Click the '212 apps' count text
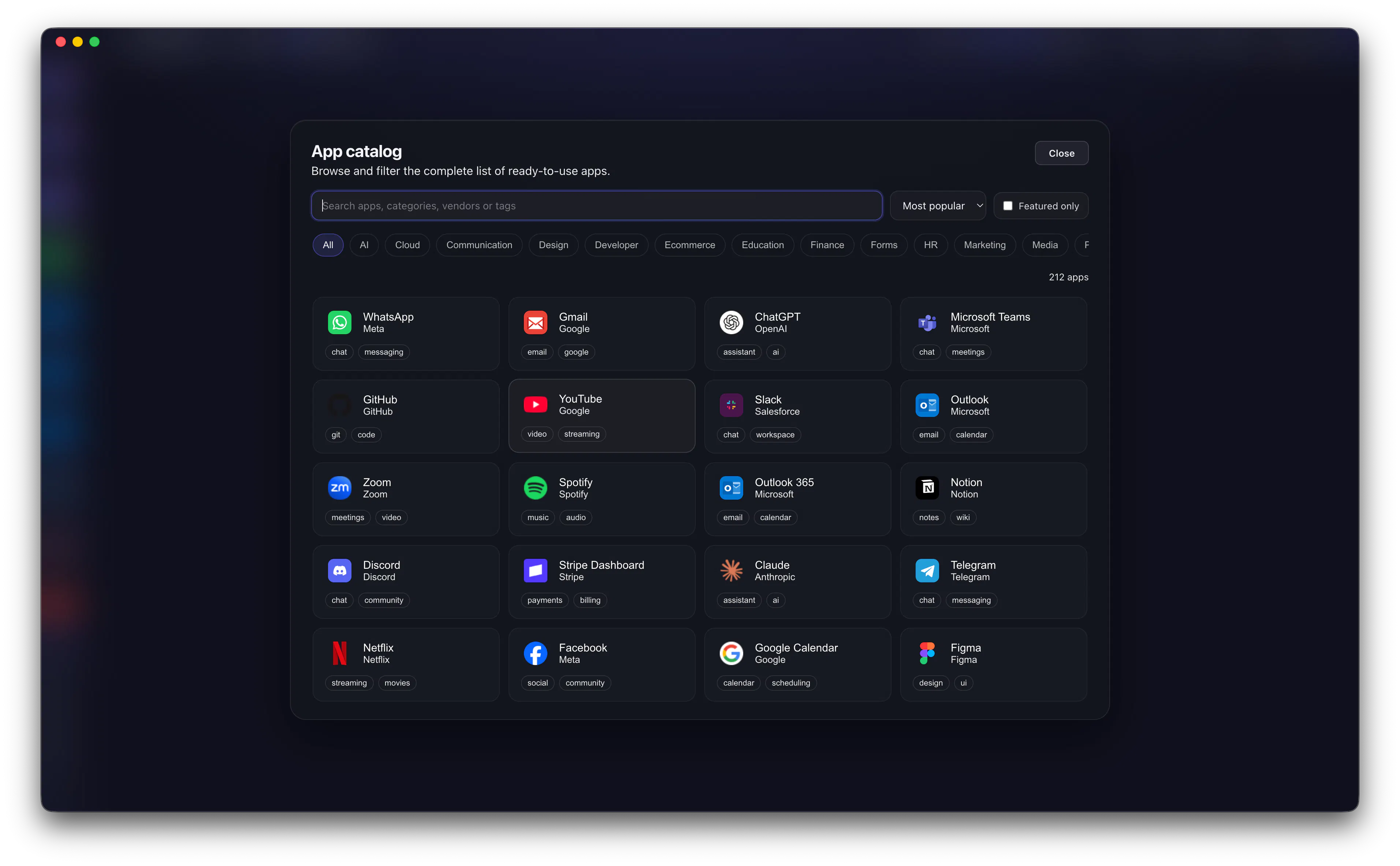1400x866 pixels. coord(1068,277)
